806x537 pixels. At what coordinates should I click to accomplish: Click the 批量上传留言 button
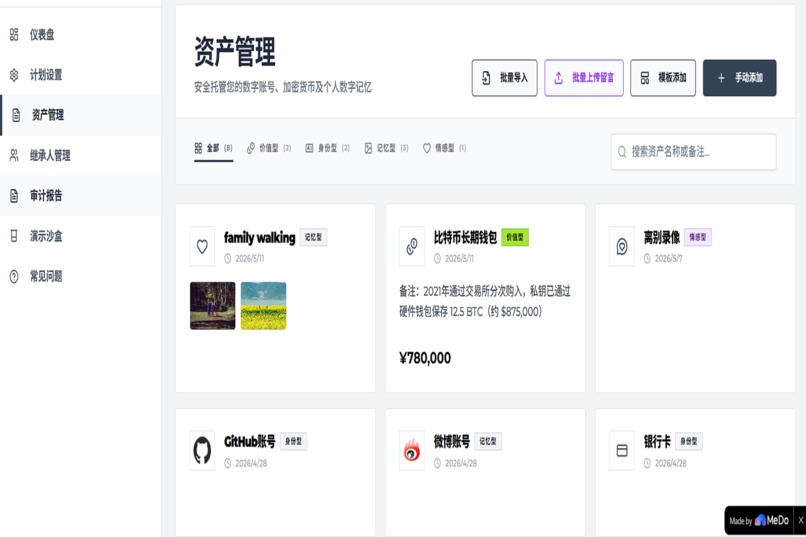coord(583,78)
